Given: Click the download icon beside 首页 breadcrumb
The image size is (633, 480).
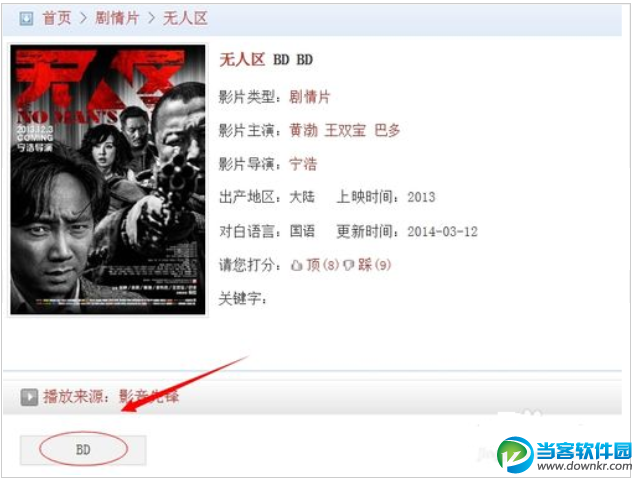Looking at the screenshot, I should pyautogui.click(x=26, y=18).
